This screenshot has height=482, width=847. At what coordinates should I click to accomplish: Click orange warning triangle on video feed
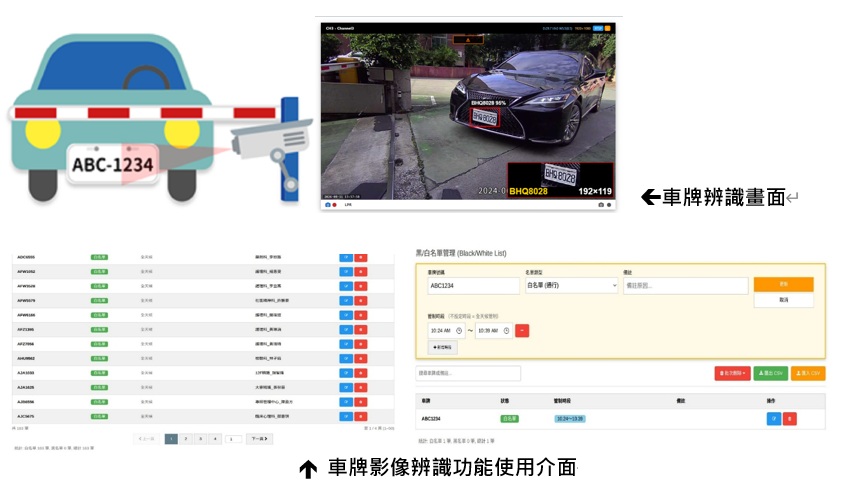tap(468, 40)
